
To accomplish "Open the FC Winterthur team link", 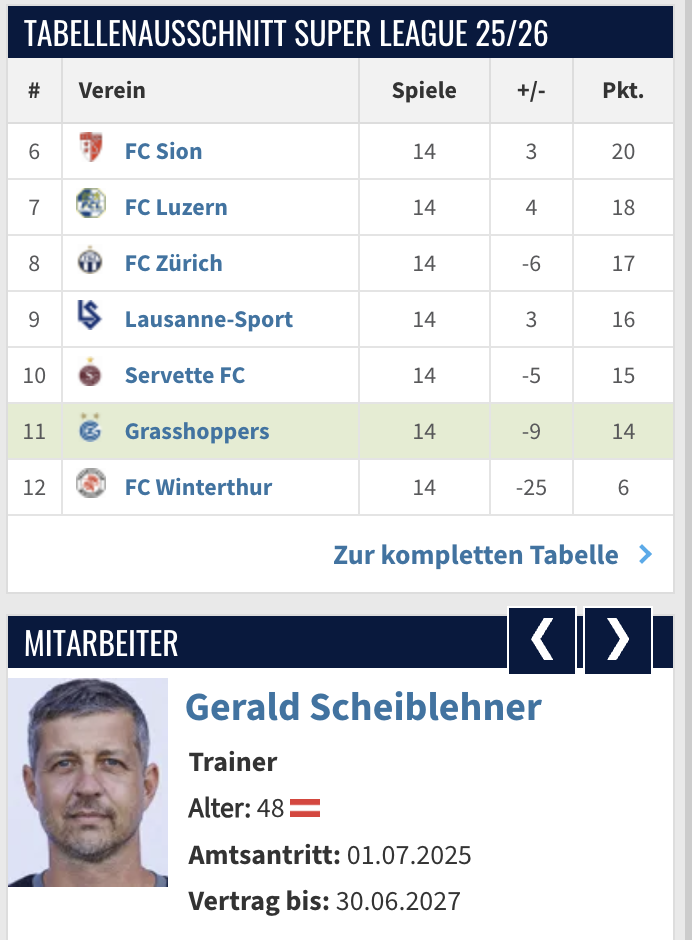I will pyautogui.click(x=198, y=487).
